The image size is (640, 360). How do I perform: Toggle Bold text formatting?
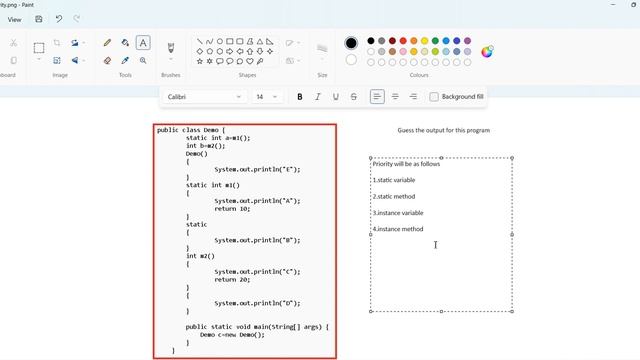300,97
